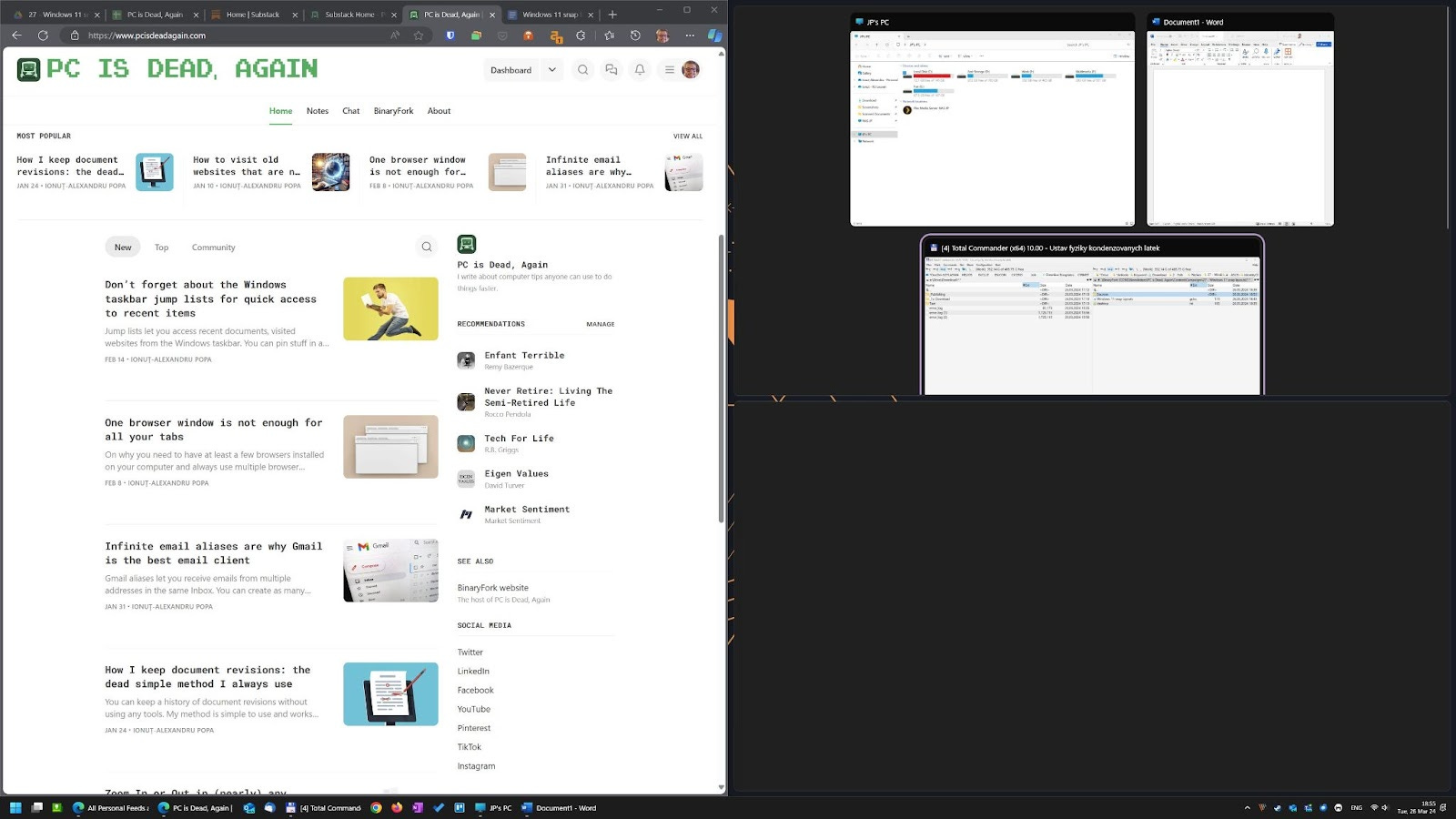Switch to the Windows 11 snap browser tab

550,15
